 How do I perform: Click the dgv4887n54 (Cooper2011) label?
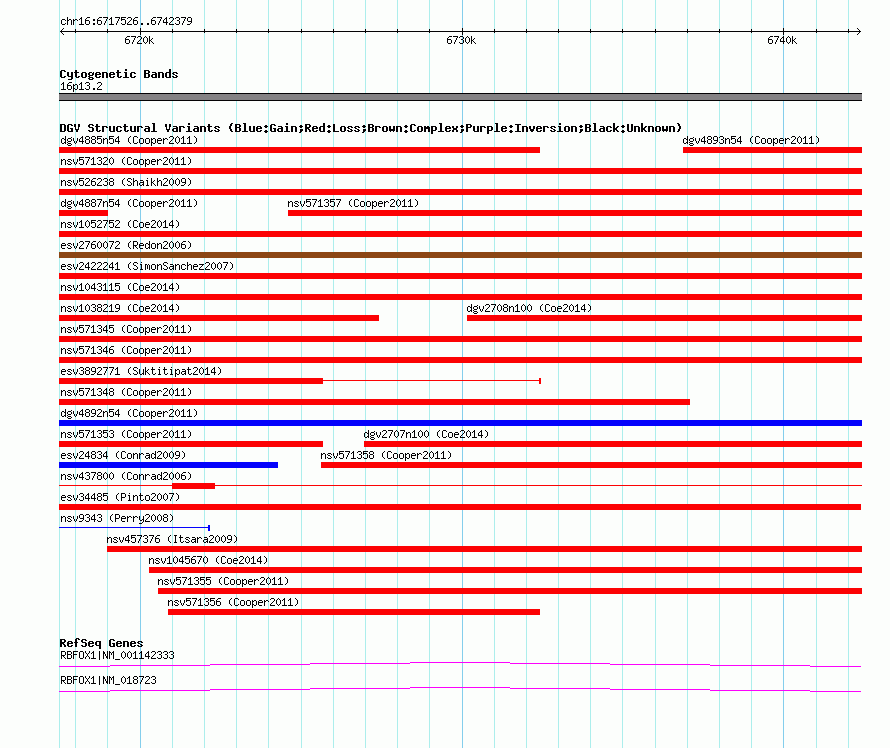(x=129, y=203)
